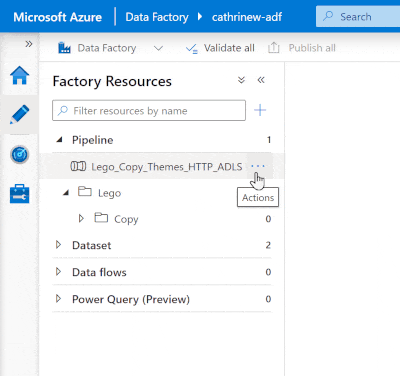This screenshot has width=400, height=376.
Task: Click the Data Factory factory icon
Action: [64, 48]
